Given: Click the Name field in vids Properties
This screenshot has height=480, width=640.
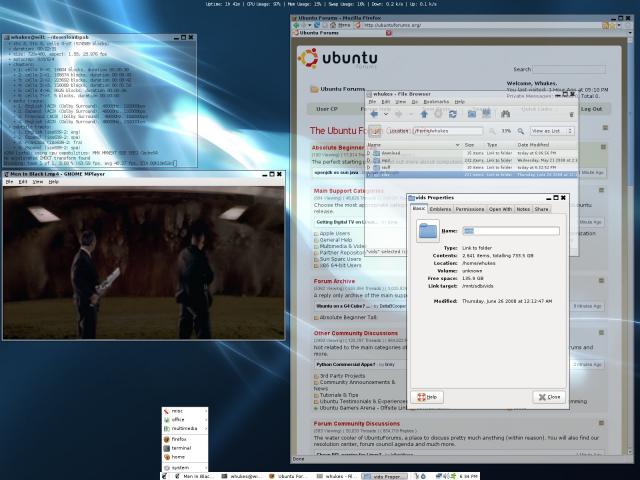Looking at the screenshot, I should point(511,231).
